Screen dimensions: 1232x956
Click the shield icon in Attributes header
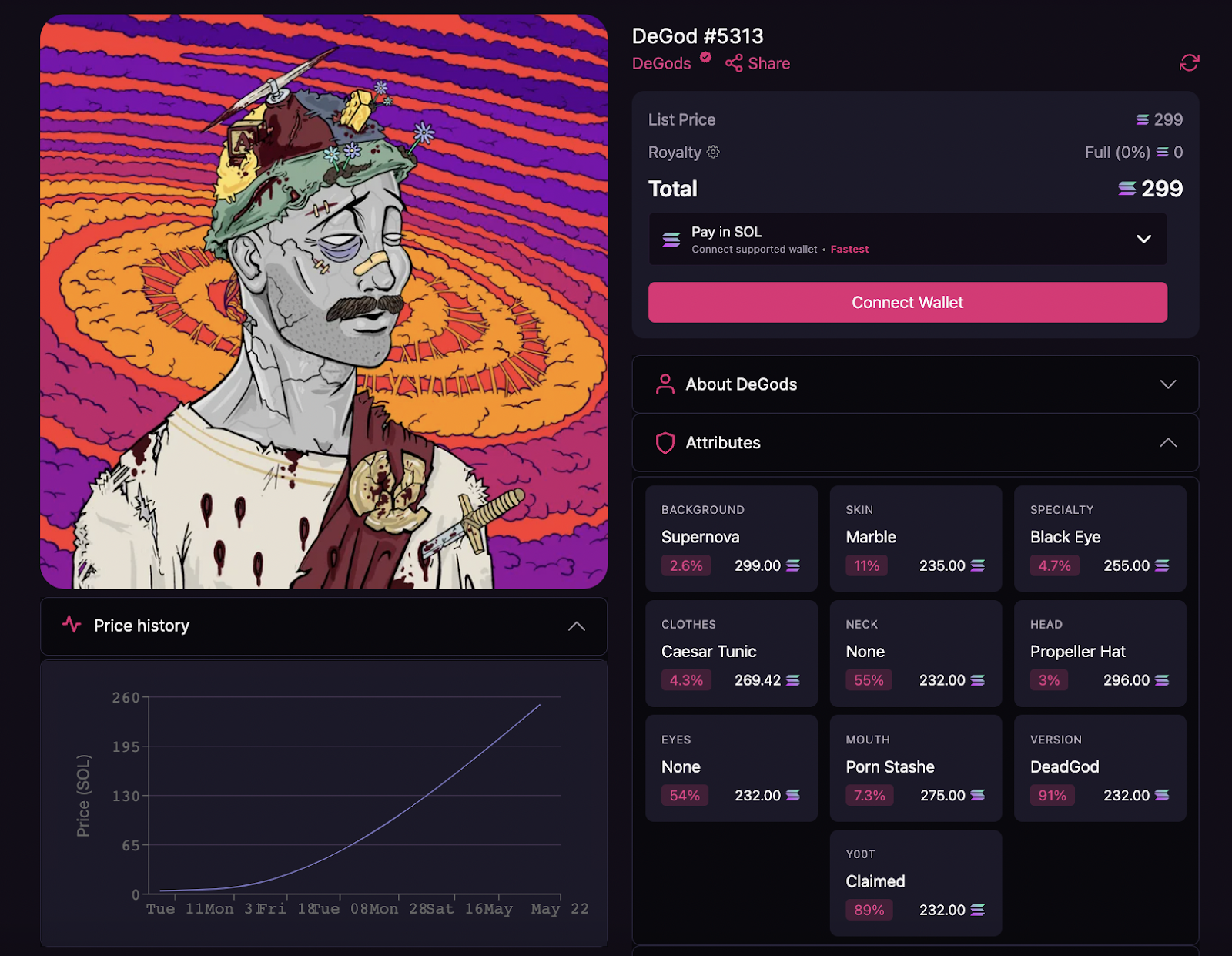[665, 443]
